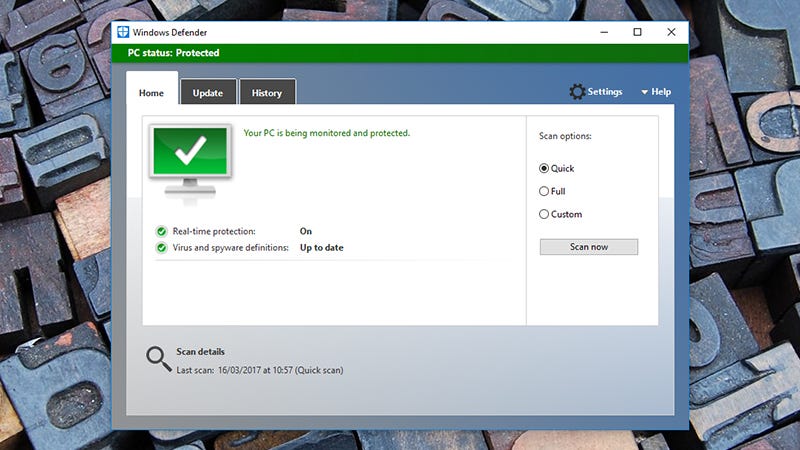Viewport: 800px width, 450px height.
Task: Click the Virus and spyware definitions check icon
Action: coord(162,248)
